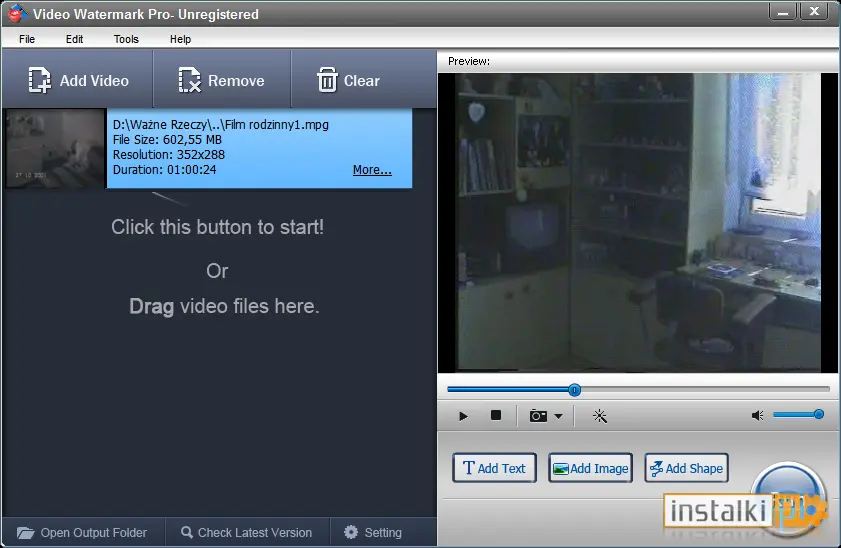
Task: Minimize the Video Watermark Pro window
Action: 783,11
